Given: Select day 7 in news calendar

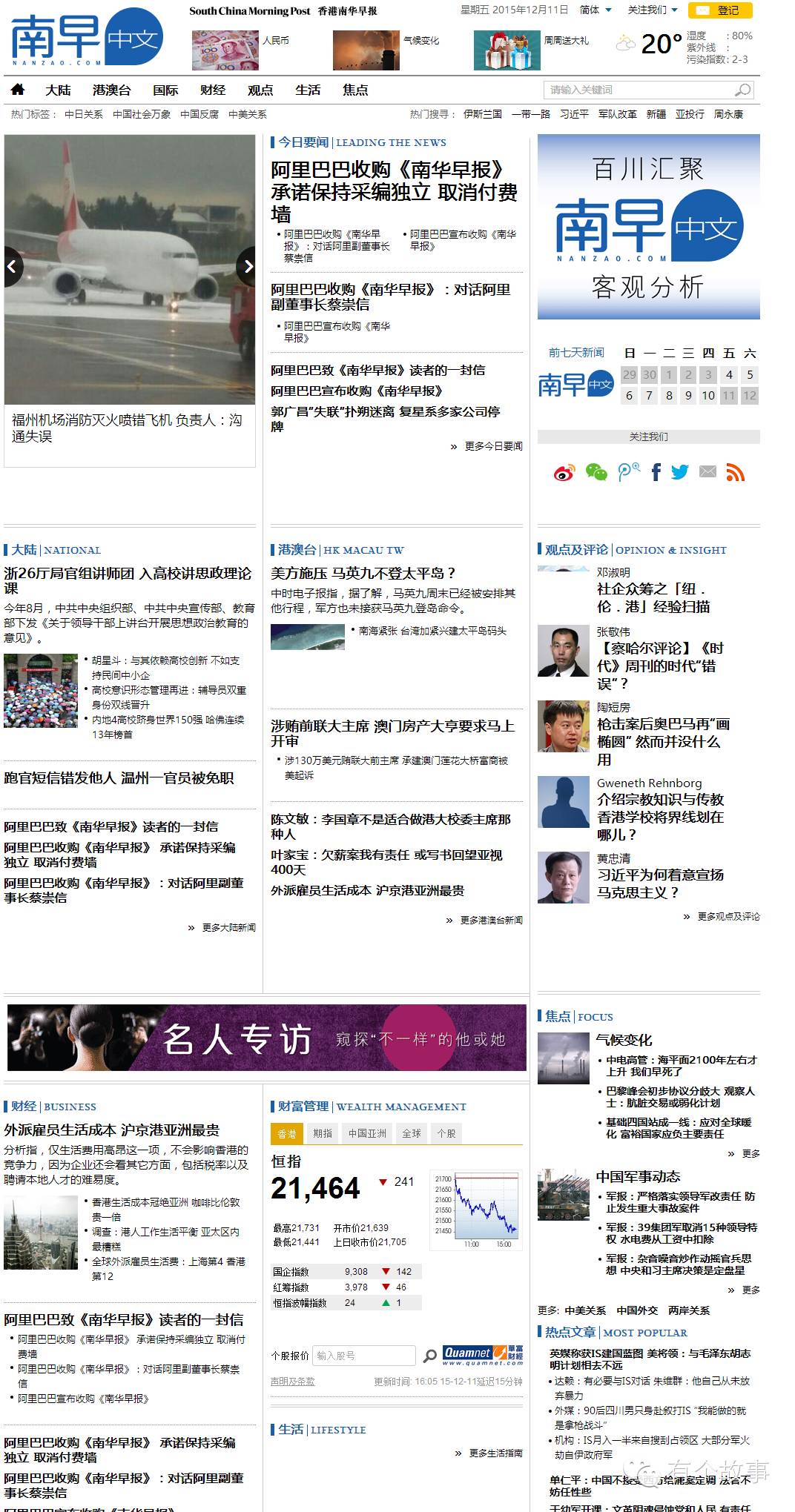Looking at the screenshot, I should 649,395.
